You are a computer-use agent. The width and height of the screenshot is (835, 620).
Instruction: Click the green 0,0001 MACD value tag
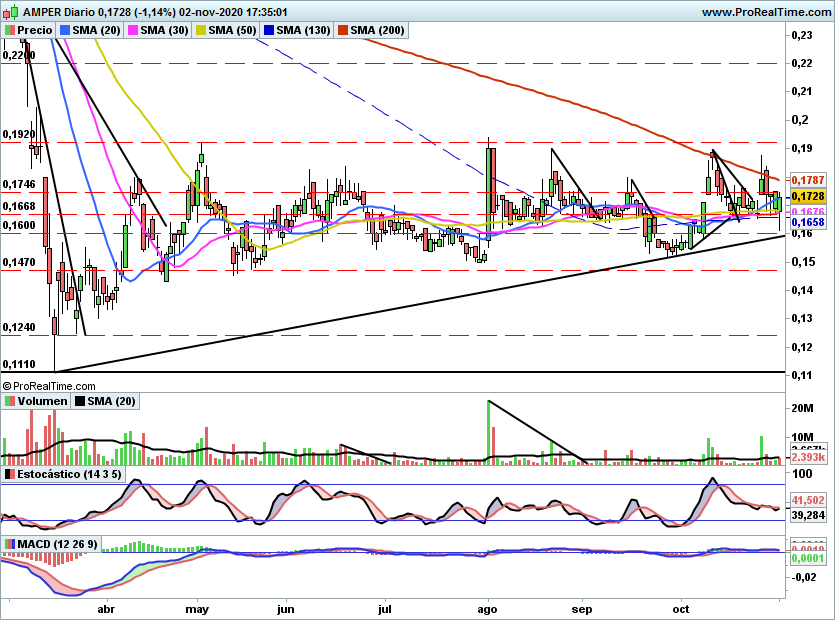(808, 558)
